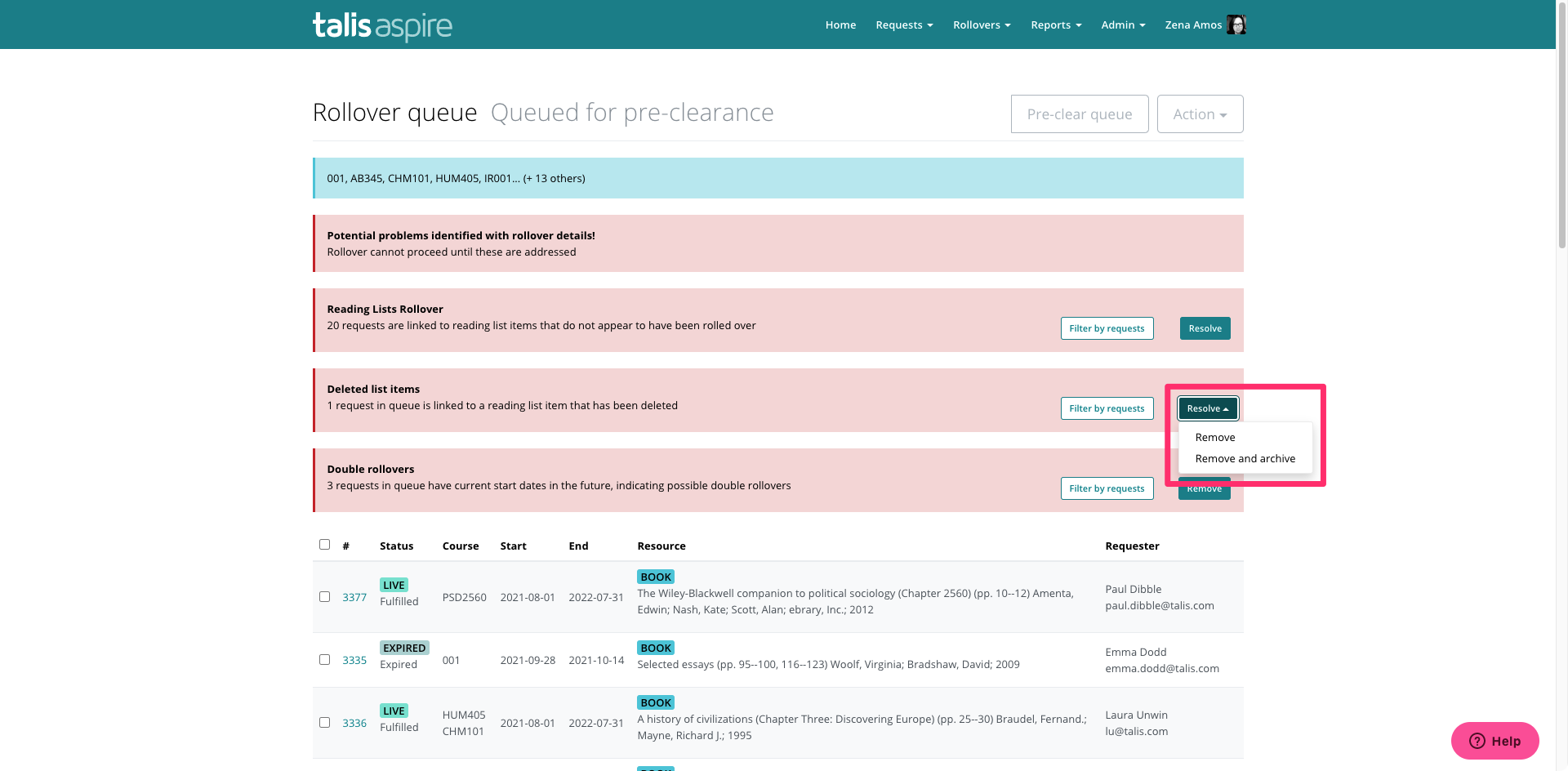This screenshot has width=1568, height=771.
Task: Go to Home in navigation
Action: coord(840,25)
